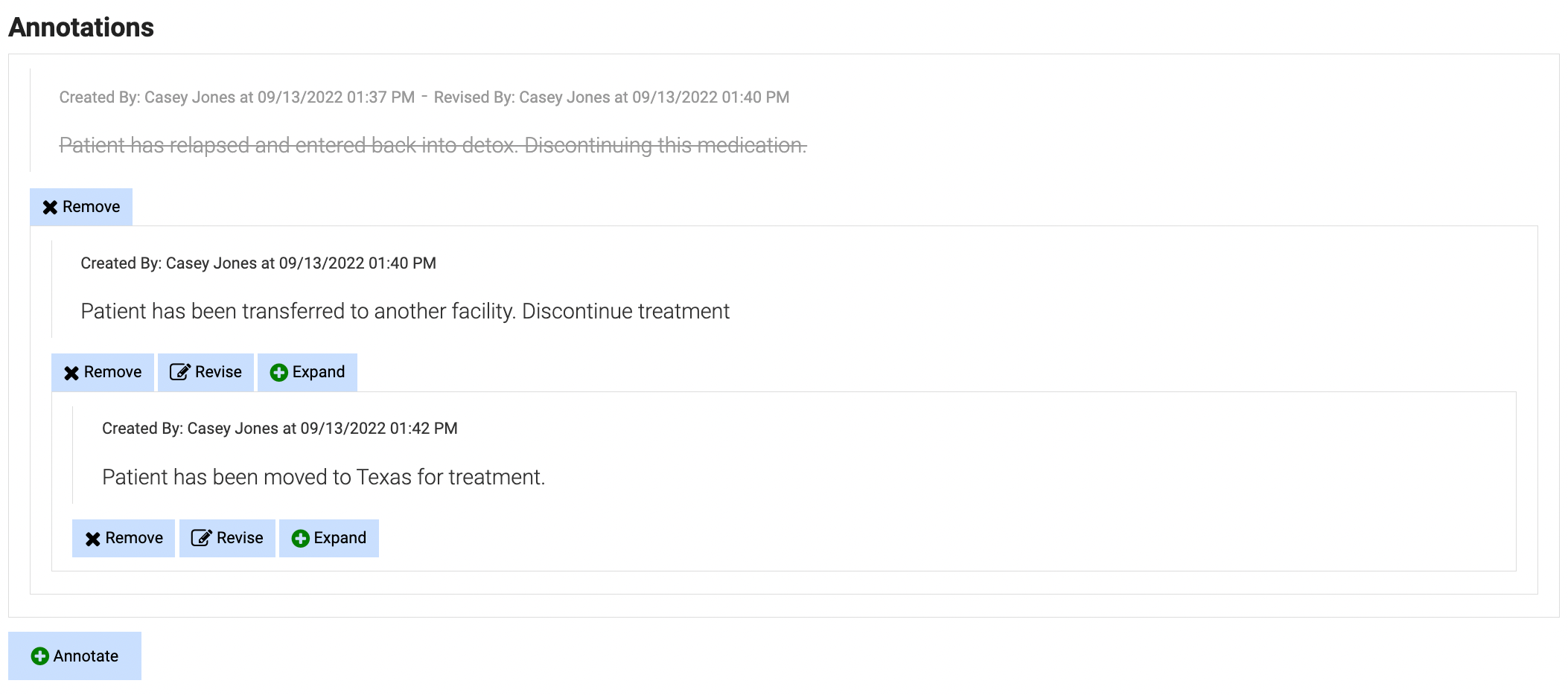
Task: Expand the 'transferred to another facility' annotation
Action: point(307,372)
